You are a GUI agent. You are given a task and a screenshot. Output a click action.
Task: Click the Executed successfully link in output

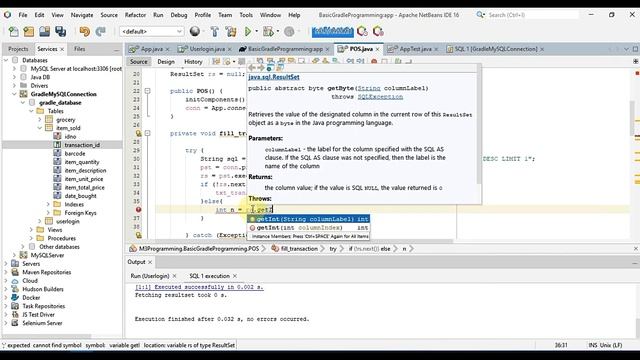pos(199,287)
